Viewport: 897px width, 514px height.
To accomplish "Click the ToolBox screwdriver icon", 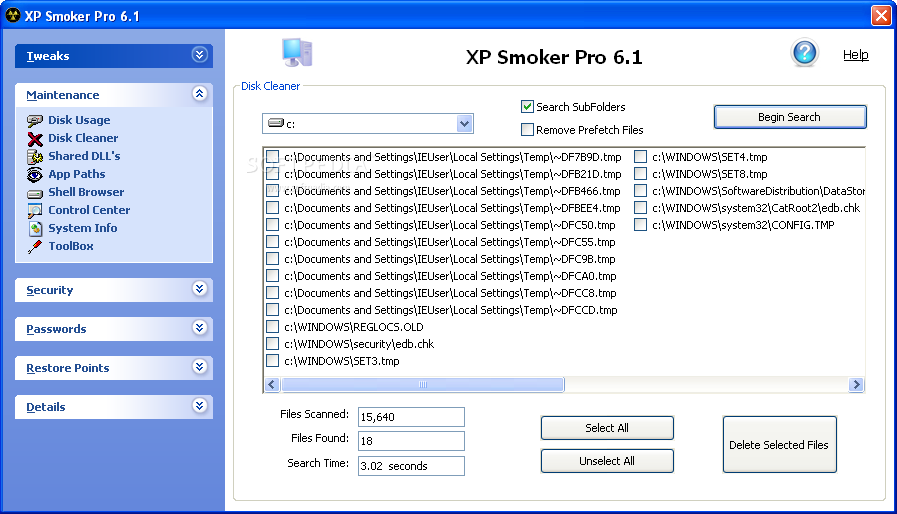I will pos(35,247).
